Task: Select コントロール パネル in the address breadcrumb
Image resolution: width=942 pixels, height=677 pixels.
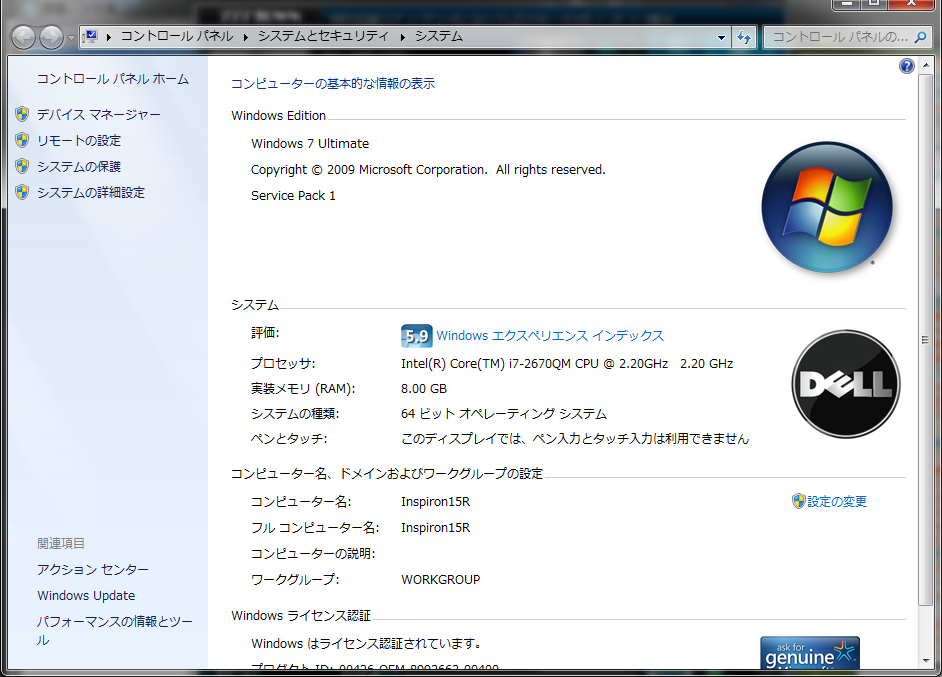Action: pos(177,36)
